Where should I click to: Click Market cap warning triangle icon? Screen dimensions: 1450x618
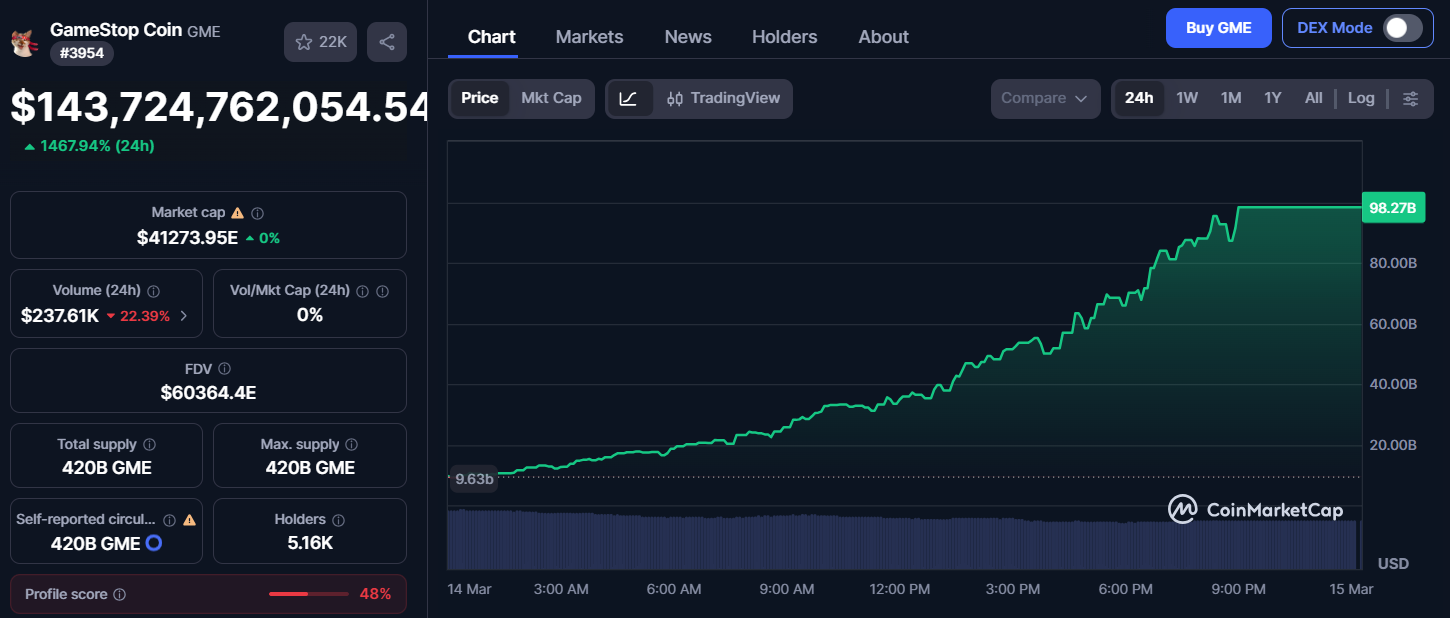tap(237, 213)
